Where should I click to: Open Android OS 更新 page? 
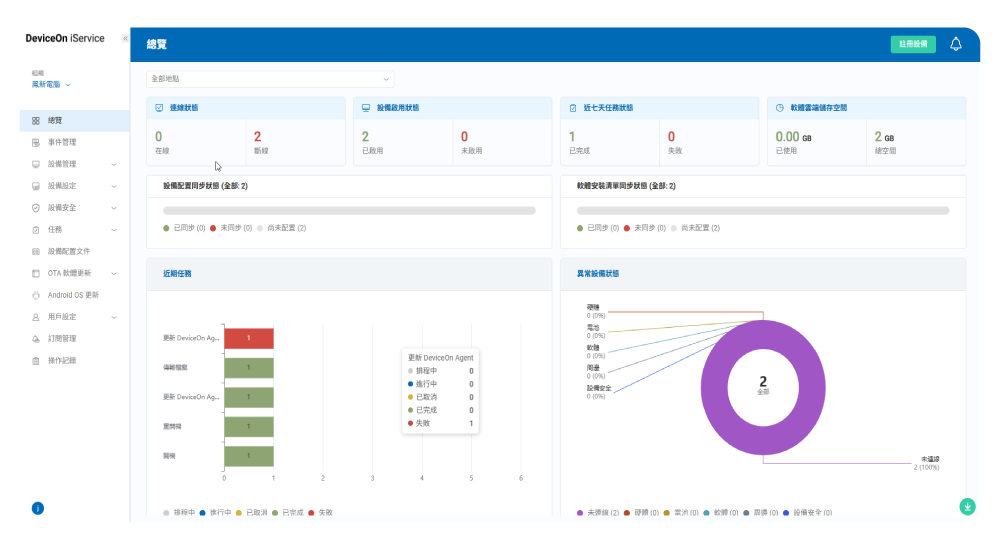coord(72,295)
